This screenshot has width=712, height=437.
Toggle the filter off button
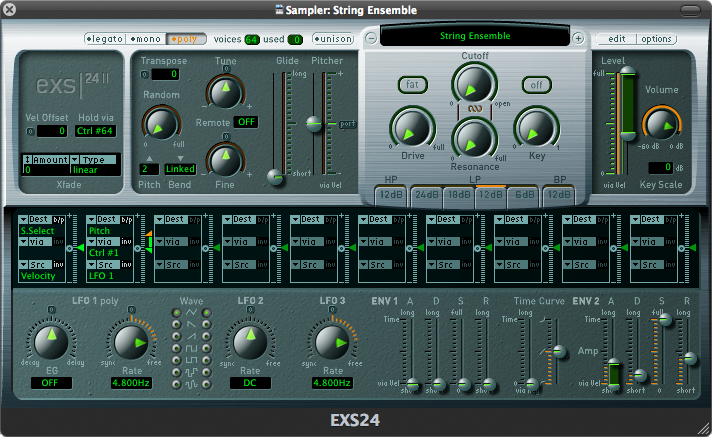click(x=536, y=84)
